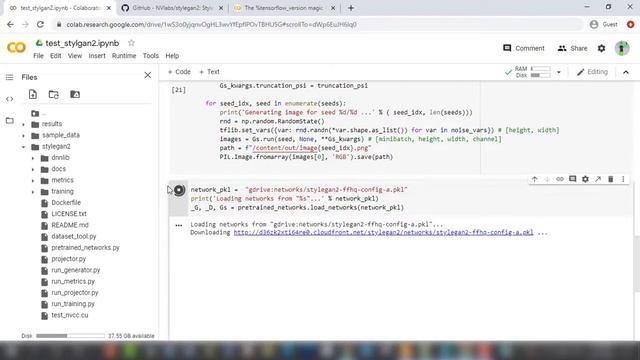Screen dimensions: 640x360
Task: Copy link to cell icon
Action: coord(560,179)
